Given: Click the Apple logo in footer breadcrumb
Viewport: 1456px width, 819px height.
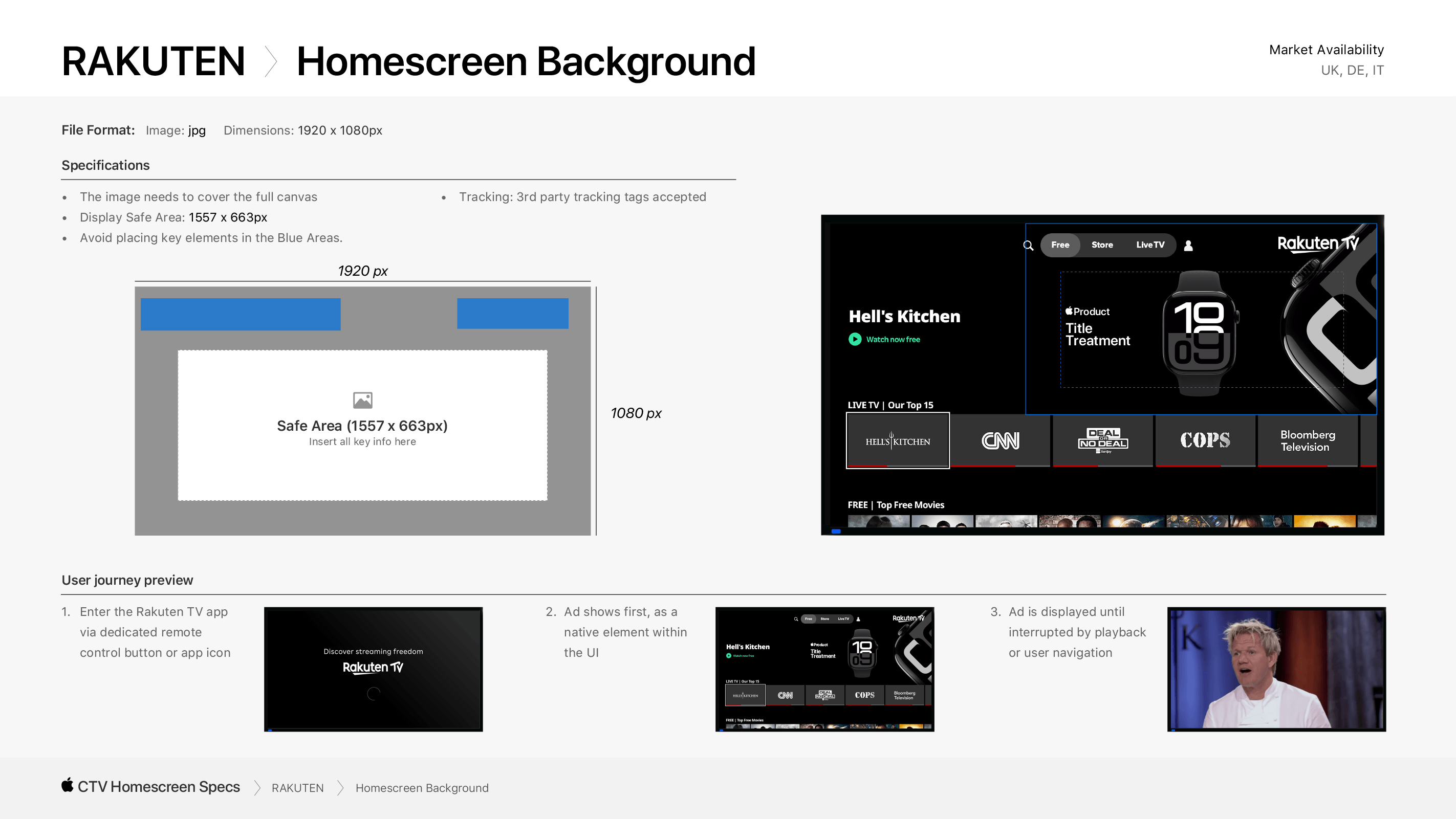Looking at the screenshot, I should (x=67, y=785).
